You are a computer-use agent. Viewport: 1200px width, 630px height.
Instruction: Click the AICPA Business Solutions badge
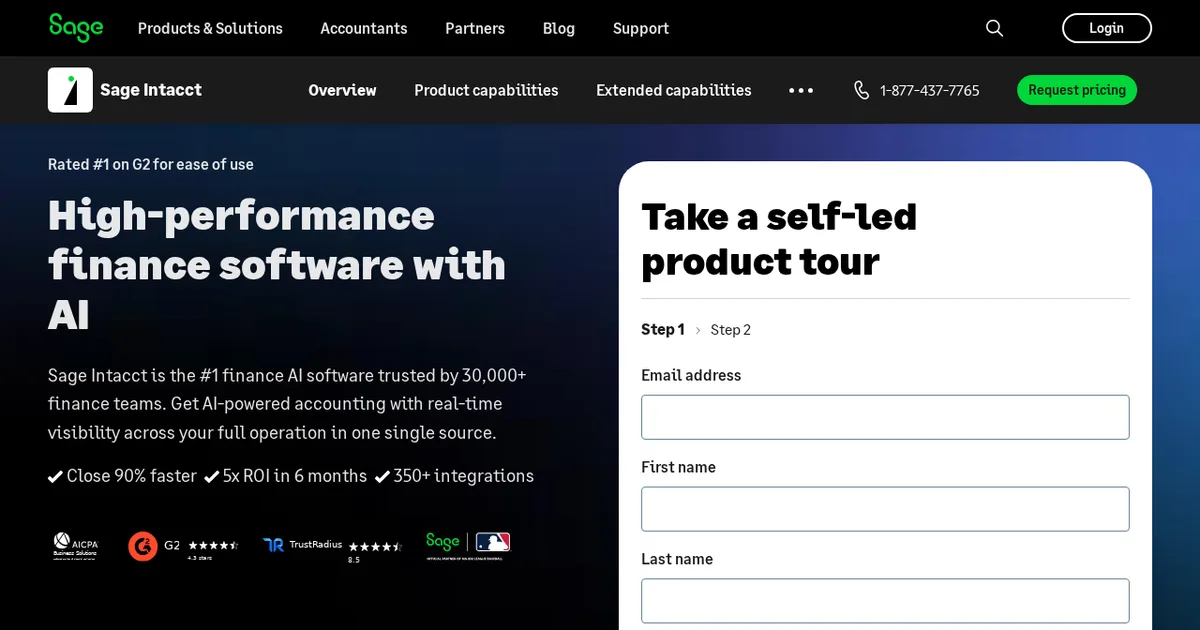click(75, 545)
